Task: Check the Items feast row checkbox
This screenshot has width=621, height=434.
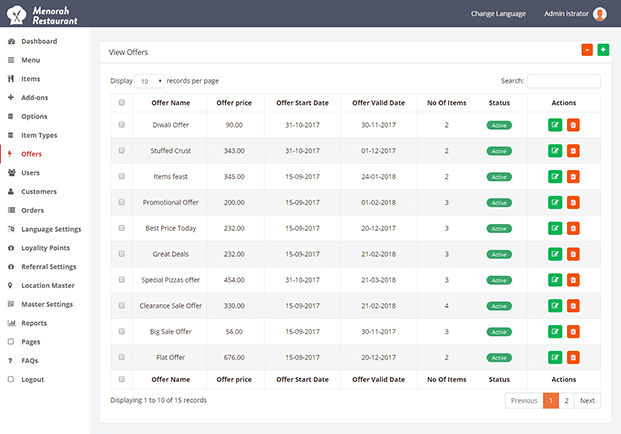Action: pyautogui.click(x=122, y=176)
